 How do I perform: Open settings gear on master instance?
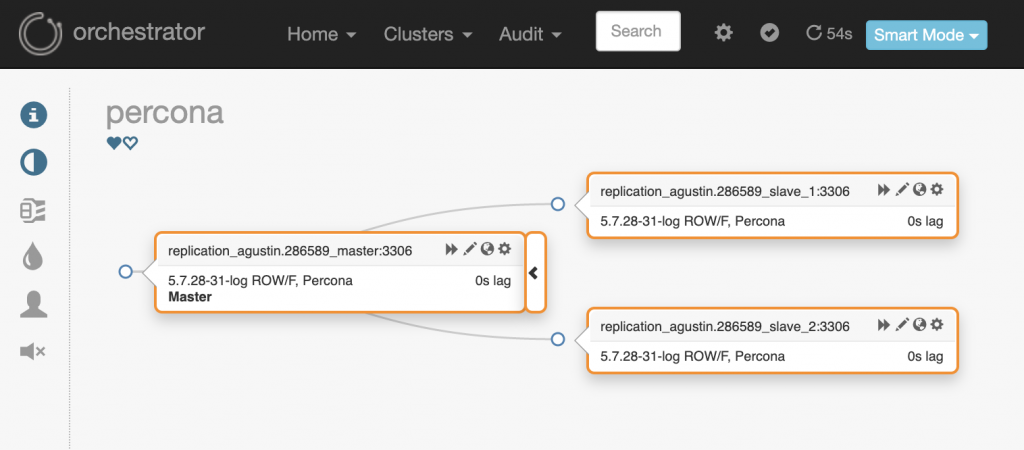[505, 249]
